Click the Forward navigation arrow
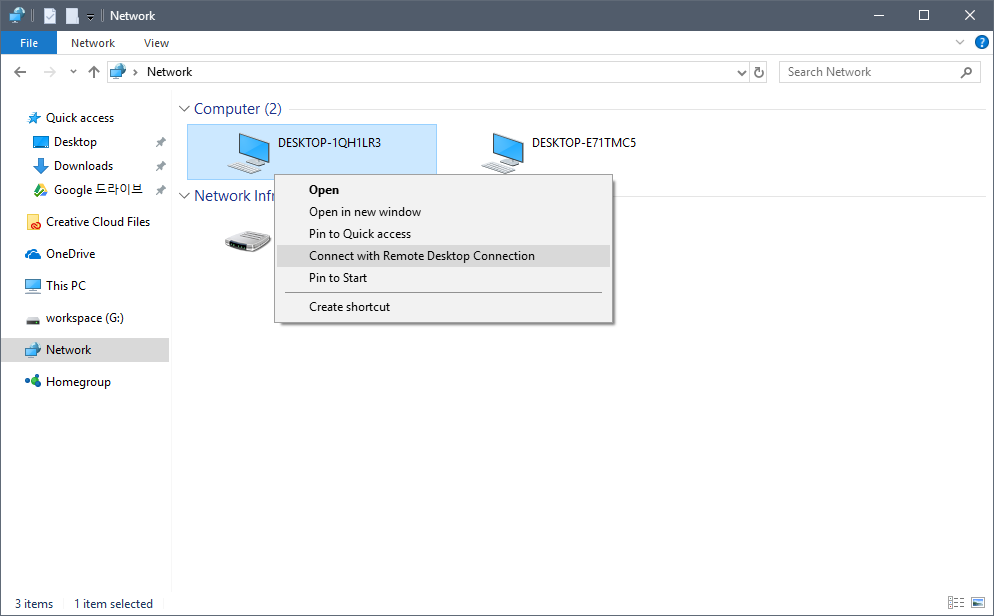This screenshot has height=616, width=994. [x=49, y=72]
